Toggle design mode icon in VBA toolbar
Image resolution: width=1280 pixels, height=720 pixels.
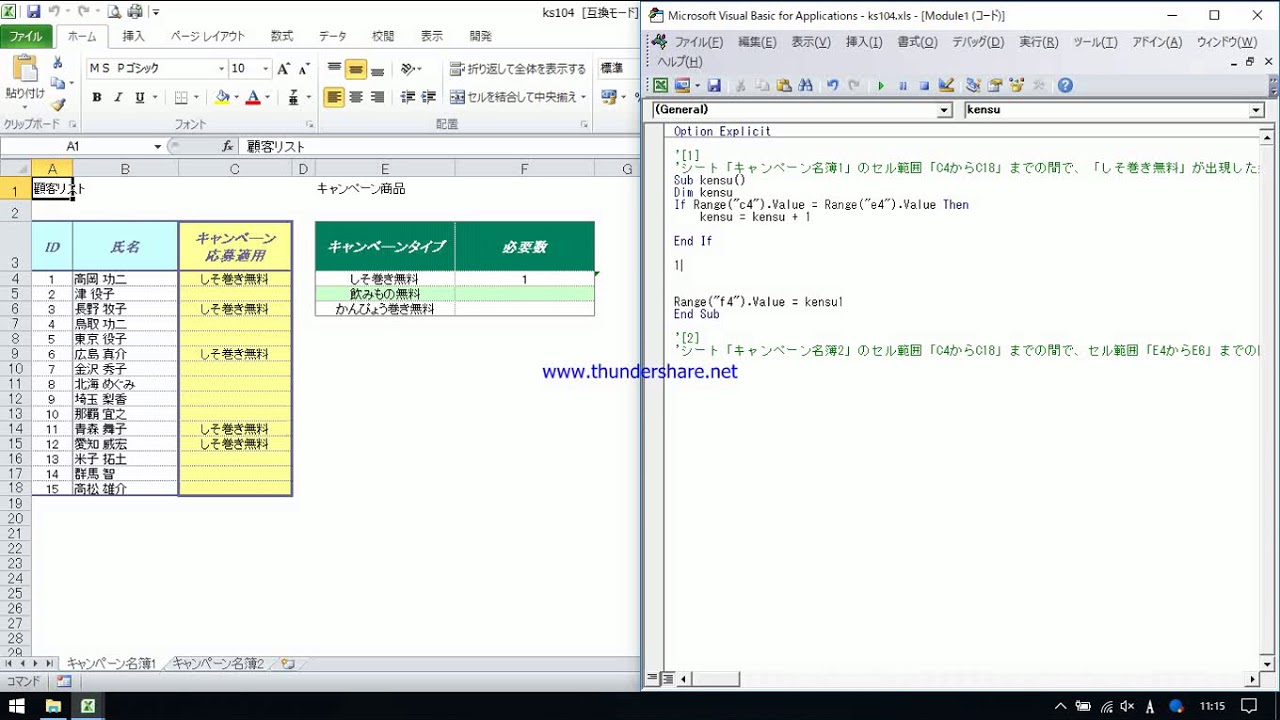(946, 86)
